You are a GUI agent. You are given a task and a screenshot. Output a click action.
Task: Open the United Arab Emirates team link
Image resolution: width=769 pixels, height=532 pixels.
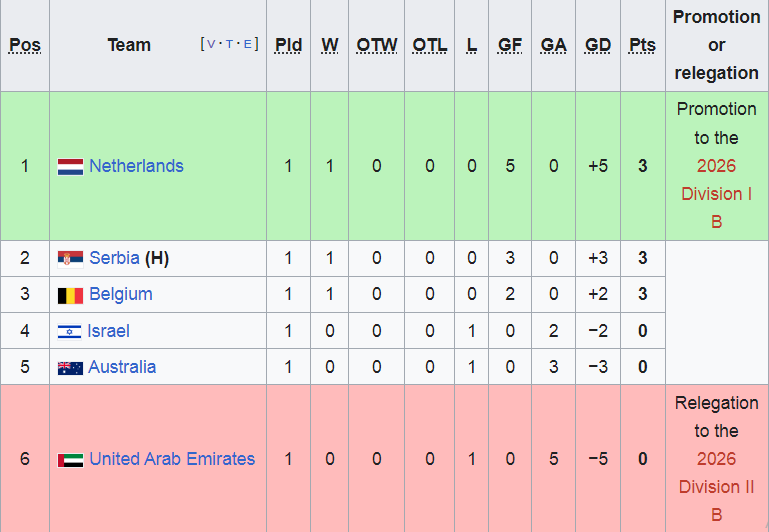coord(172,459)
